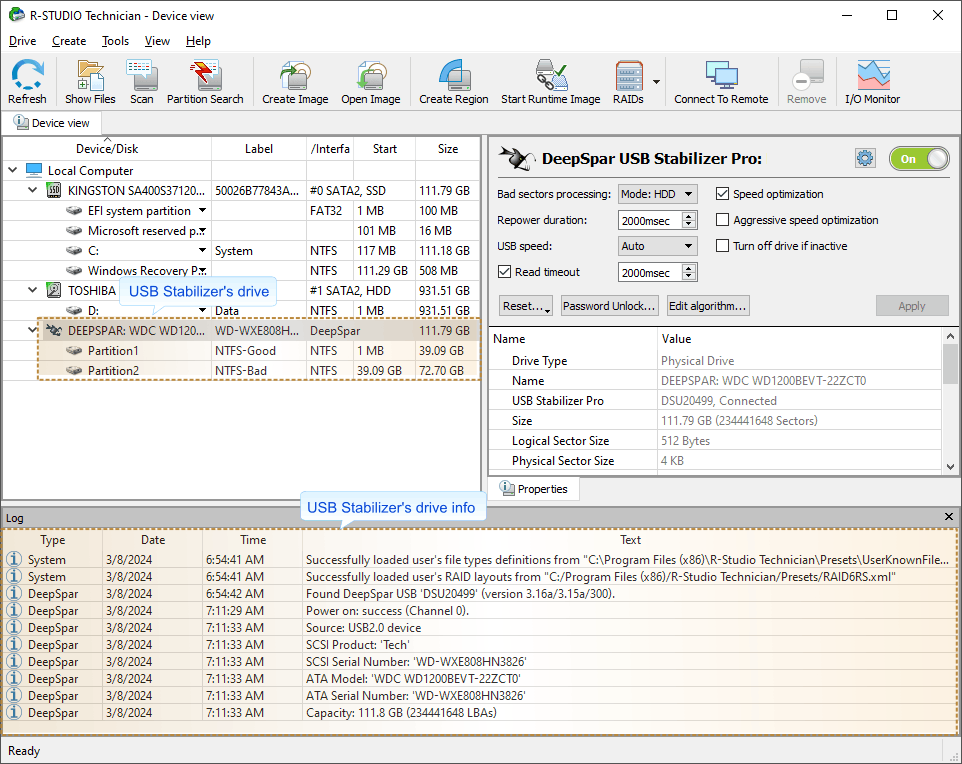Click the Partition2 disk icon
The width and height of the screenshot is (962, 764).
(74, 371)
